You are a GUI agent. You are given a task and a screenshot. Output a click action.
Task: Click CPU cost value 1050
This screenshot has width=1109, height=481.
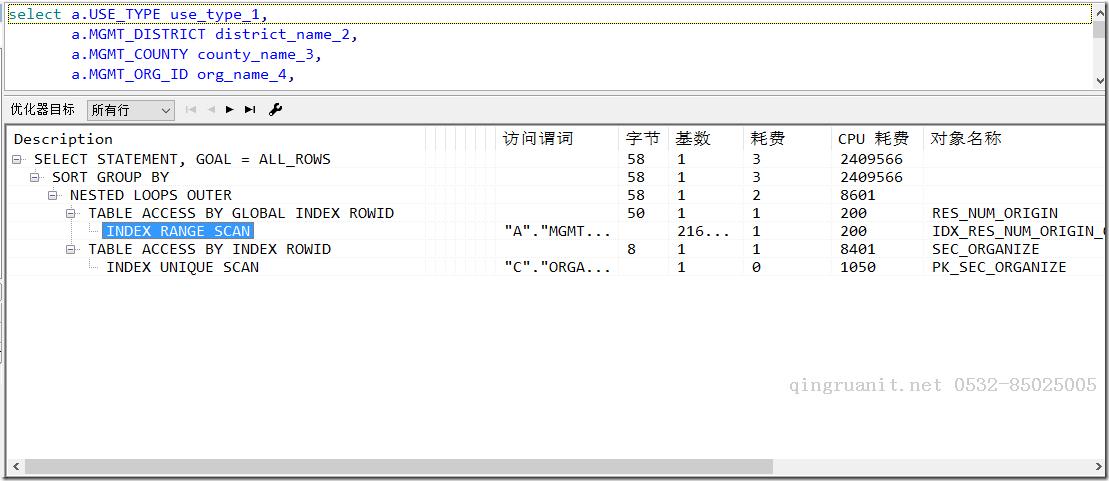(x=858, y=267)
